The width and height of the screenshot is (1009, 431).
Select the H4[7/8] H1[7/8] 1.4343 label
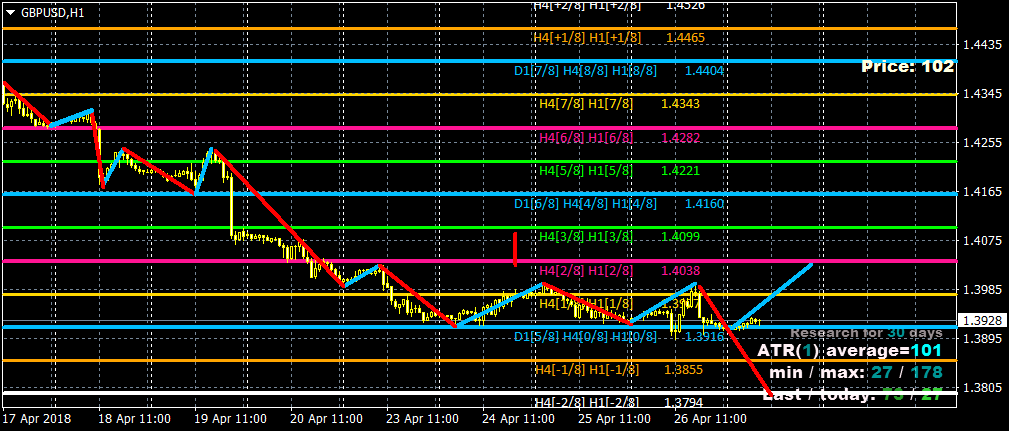click(x=619, y=104)
